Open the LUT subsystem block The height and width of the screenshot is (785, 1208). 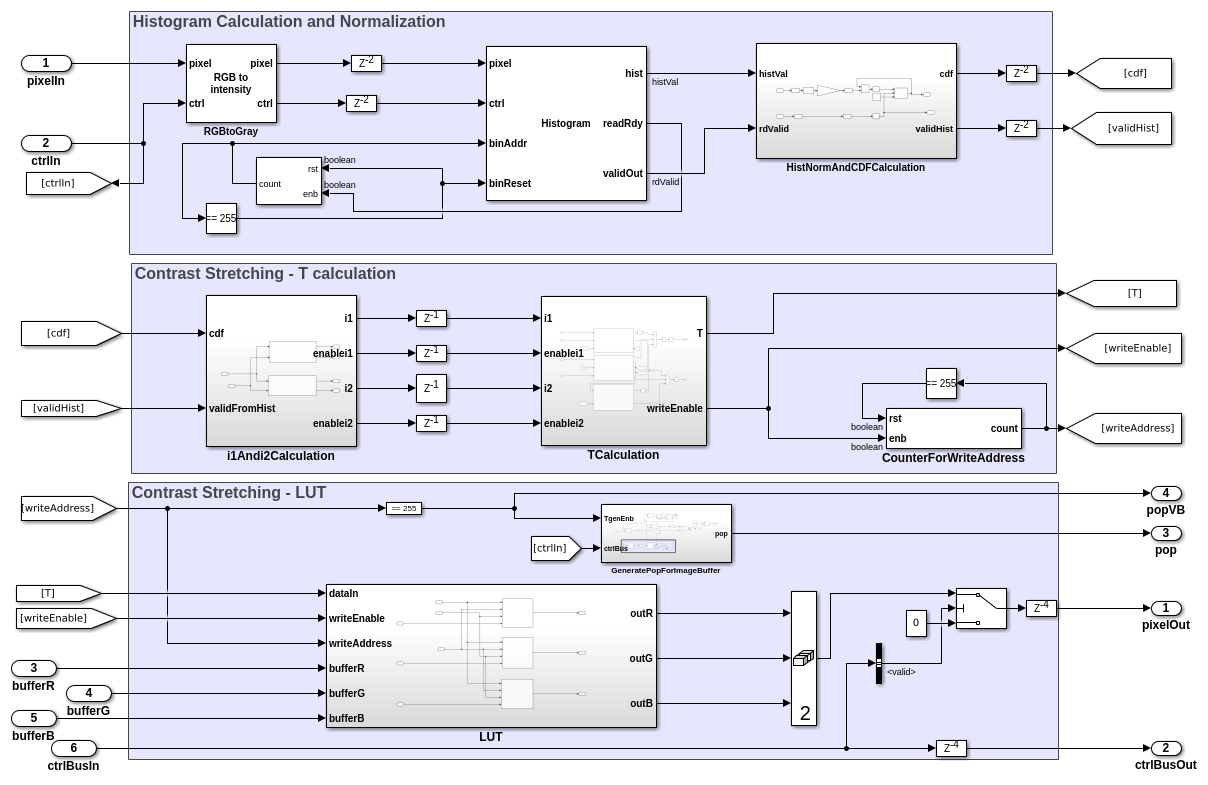[x=491, y=656]
